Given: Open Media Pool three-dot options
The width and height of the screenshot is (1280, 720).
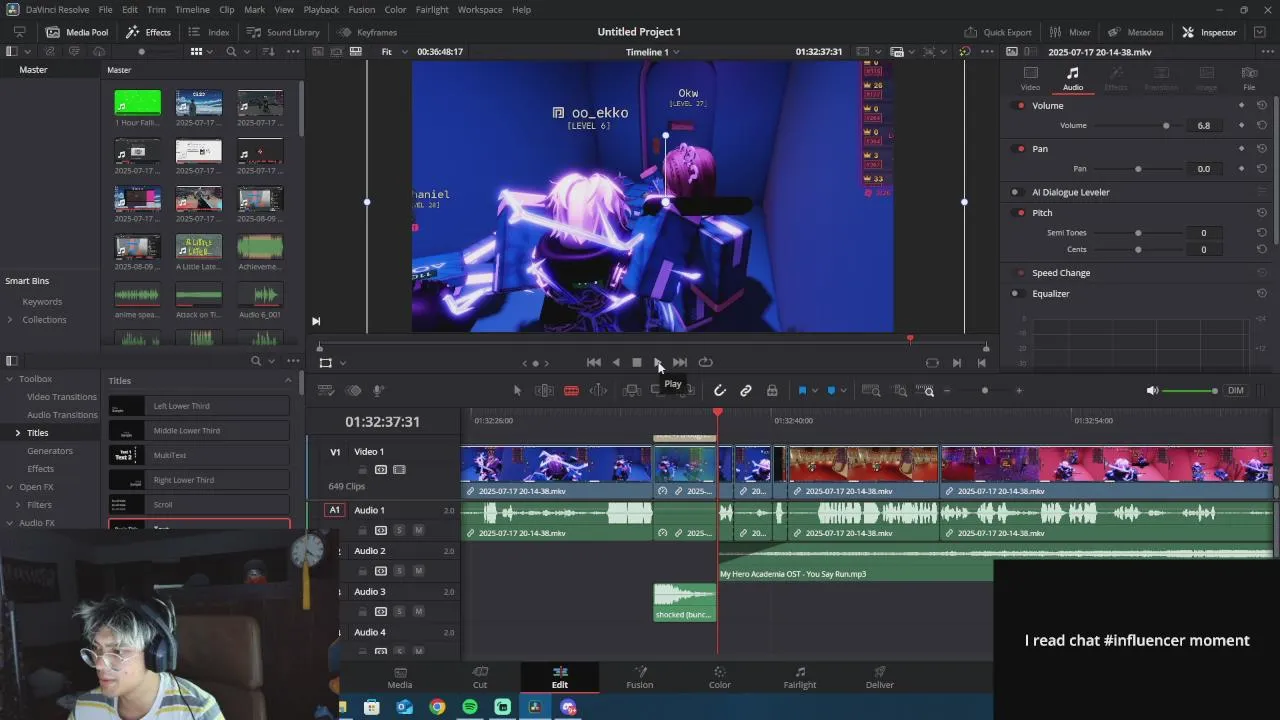Looking at the screenshot, I should coord(293,52).
